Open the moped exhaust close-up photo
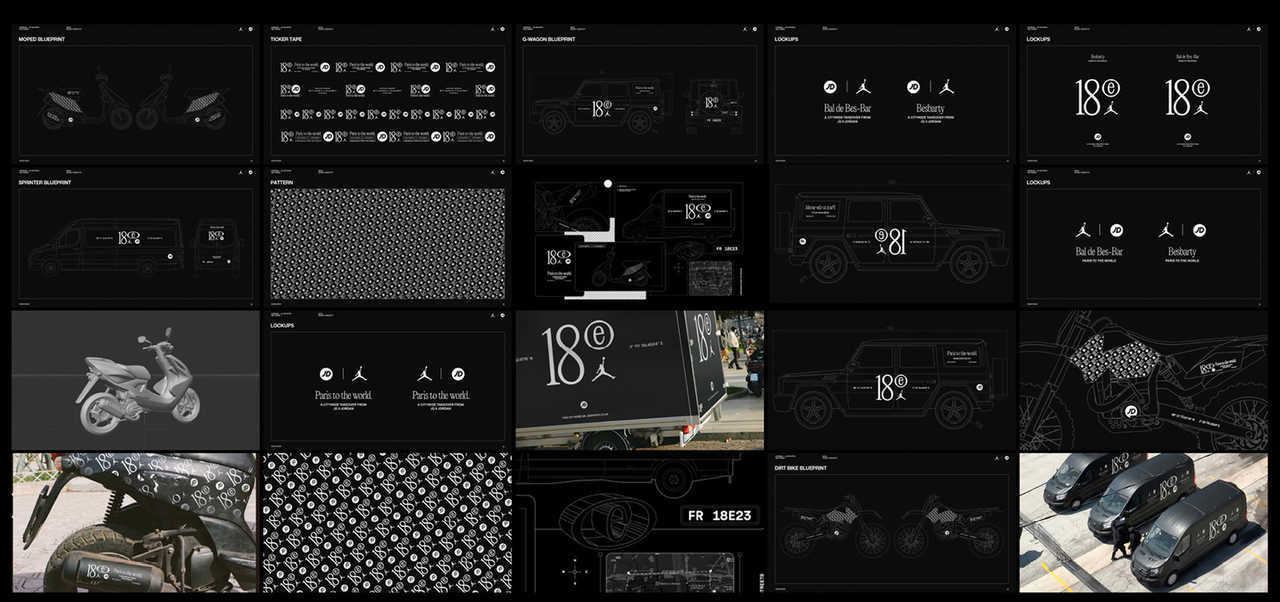 pos(135,522)
